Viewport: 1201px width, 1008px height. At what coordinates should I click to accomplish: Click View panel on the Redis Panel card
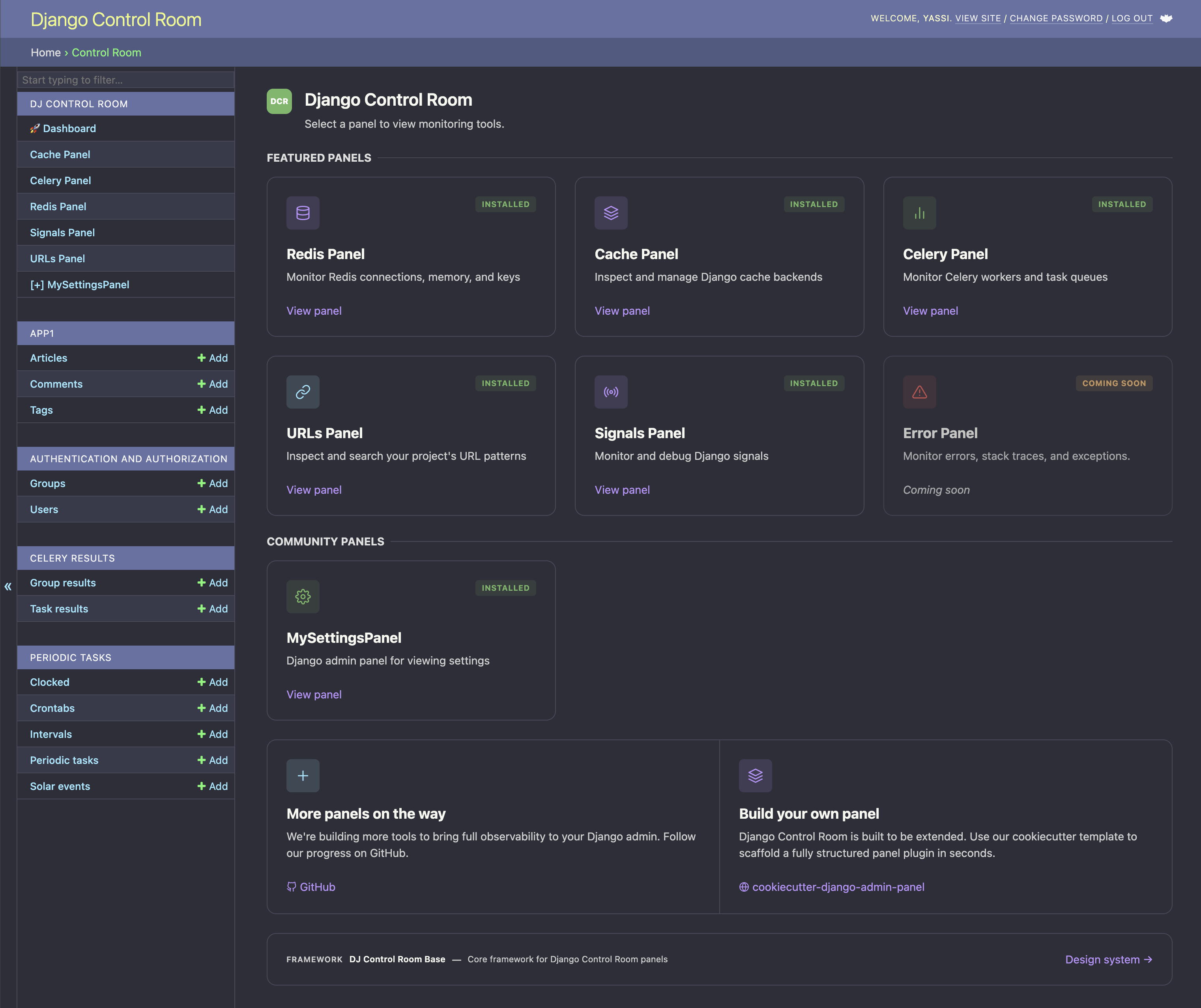[314, 310]
